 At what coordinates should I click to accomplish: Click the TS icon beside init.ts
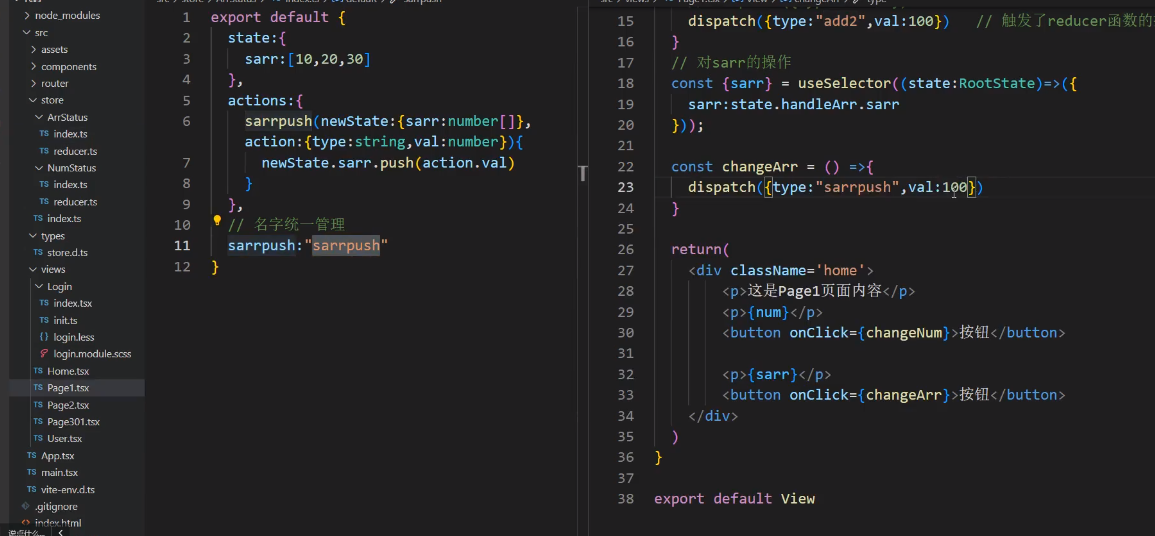coord(45,320)
